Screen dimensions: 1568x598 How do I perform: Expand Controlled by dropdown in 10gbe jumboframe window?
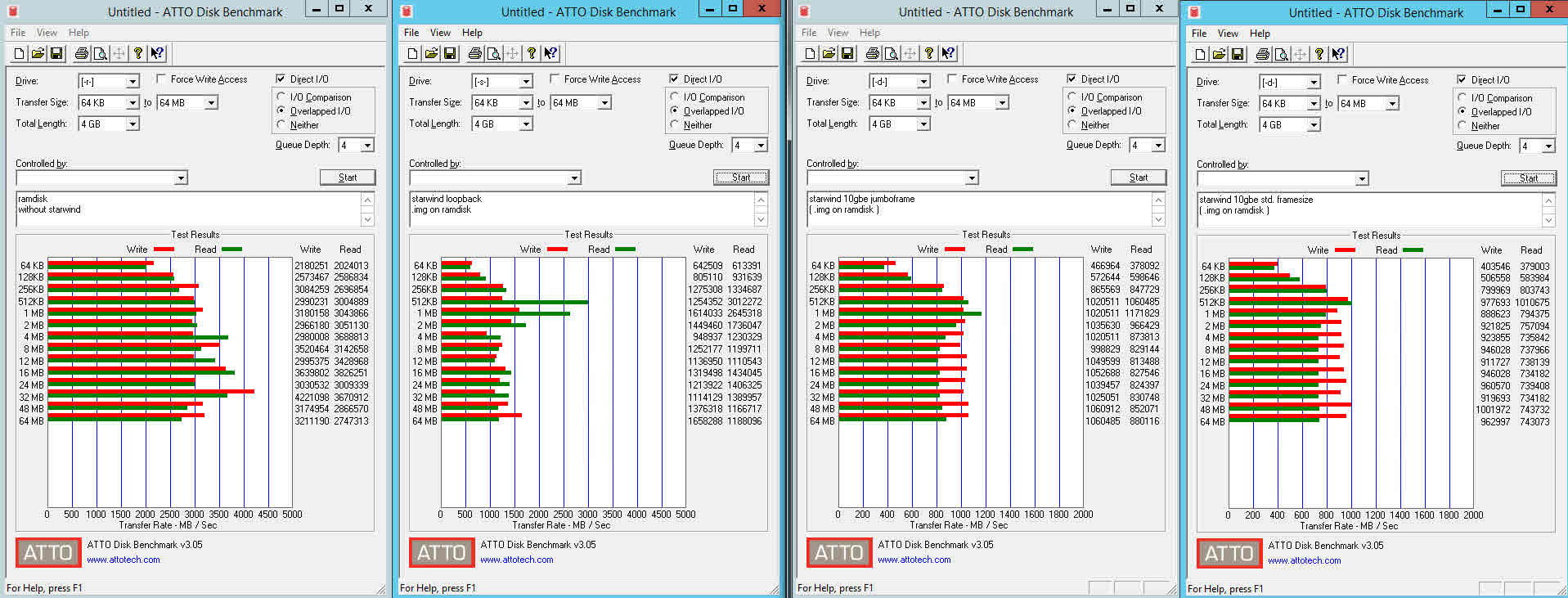coord(972,178)
